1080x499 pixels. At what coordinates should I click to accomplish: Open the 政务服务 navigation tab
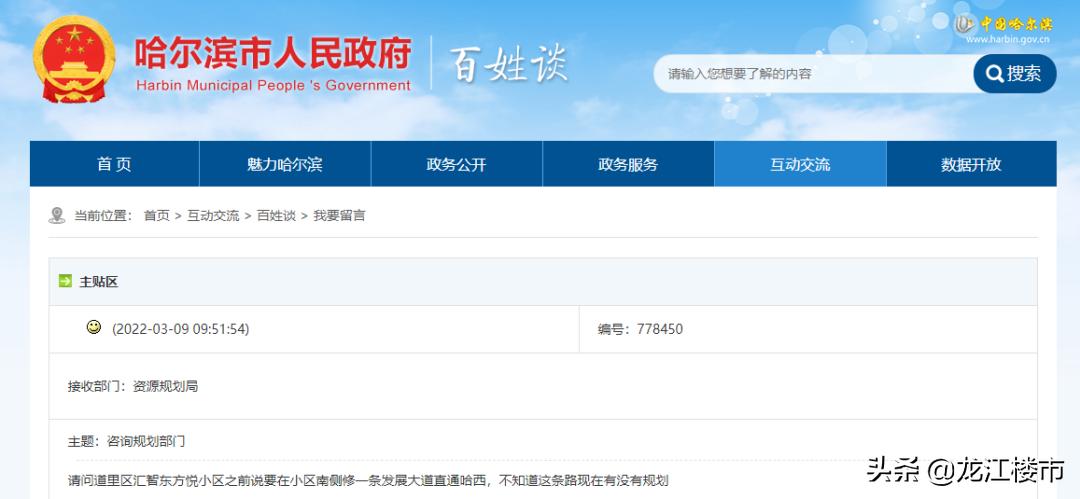(x=628, y=164)
